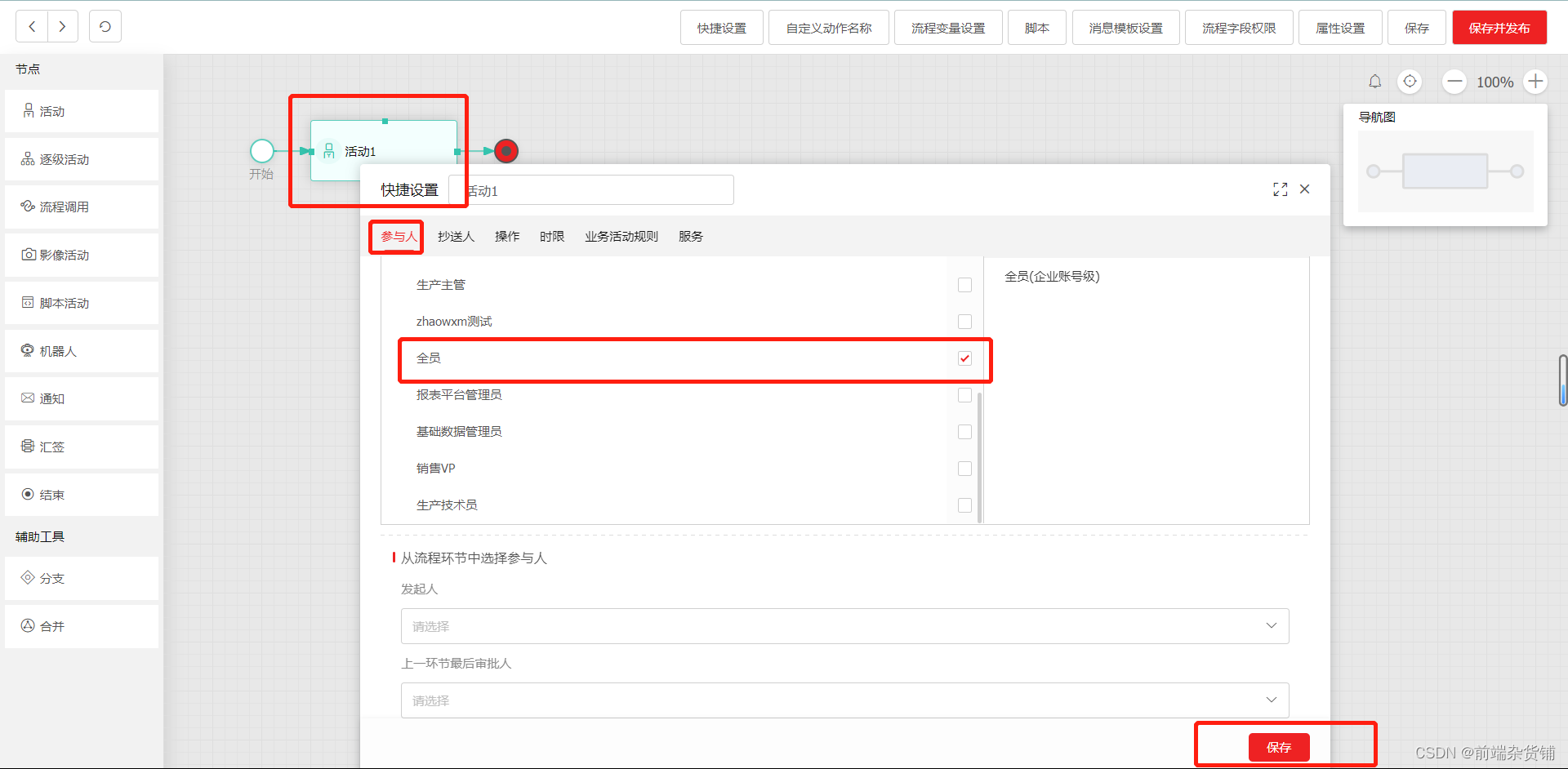Image resolution: width=1568 pixels, height=769 pixels.
Task: Click the page scrollbar at the right edge
Action: click(x=1562, y=380)
